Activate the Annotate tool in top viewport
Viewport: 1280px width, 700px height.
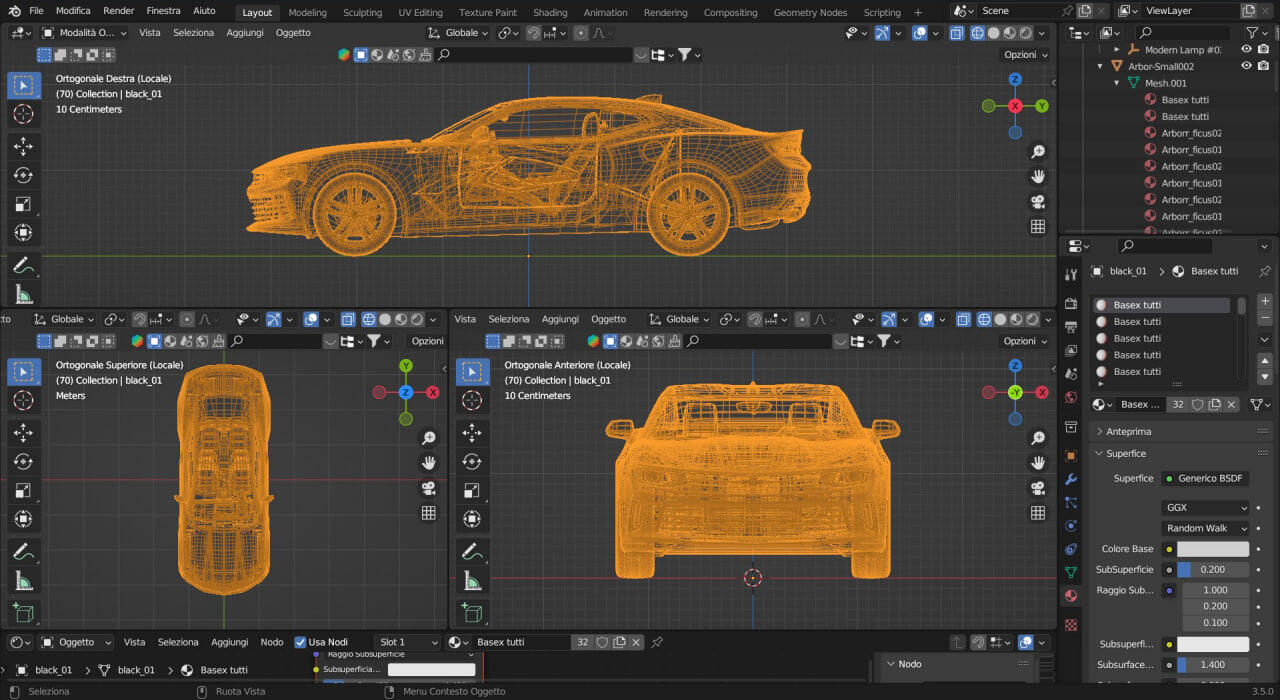23,266
